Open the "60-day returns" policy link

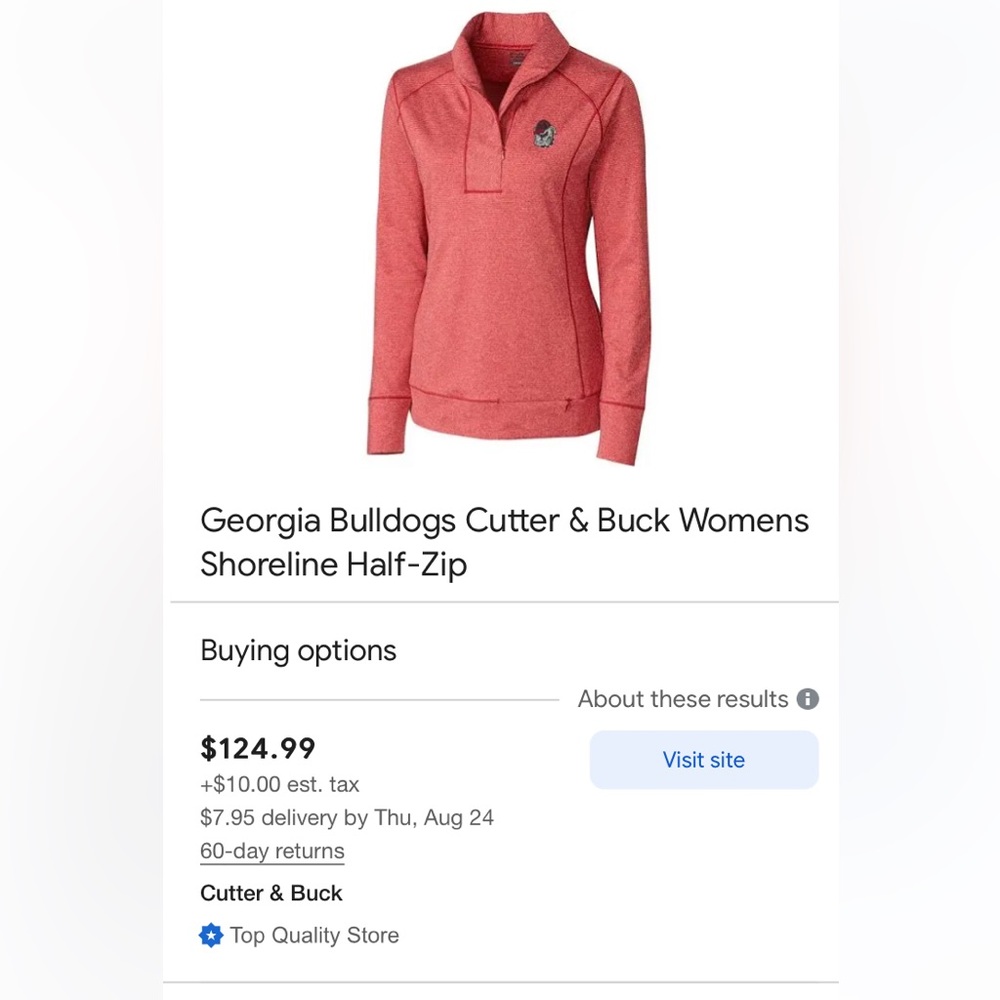[x=271, y=851]
